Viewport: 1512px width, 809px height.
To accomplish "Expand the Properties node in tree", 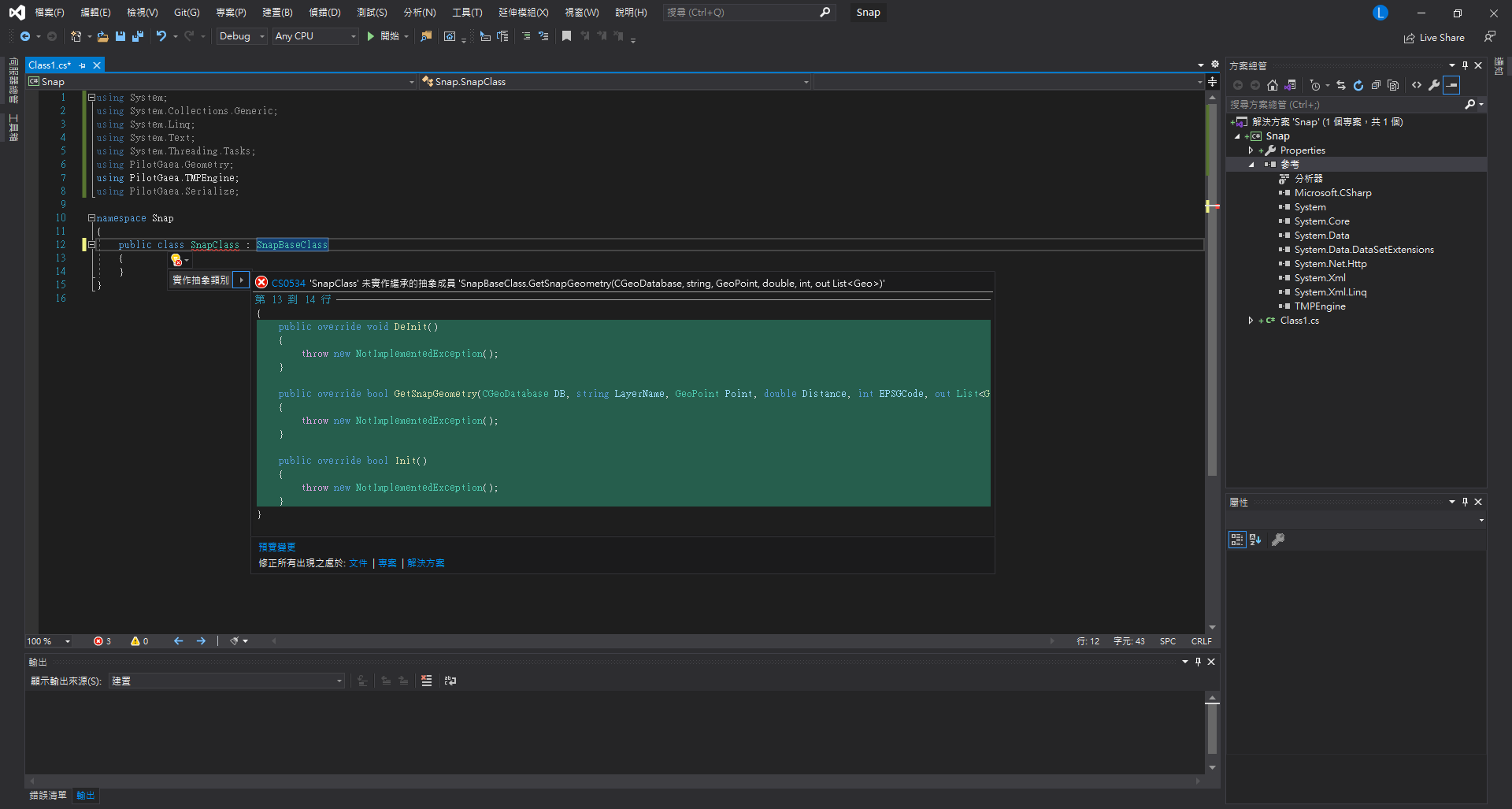I will 1251,150.
